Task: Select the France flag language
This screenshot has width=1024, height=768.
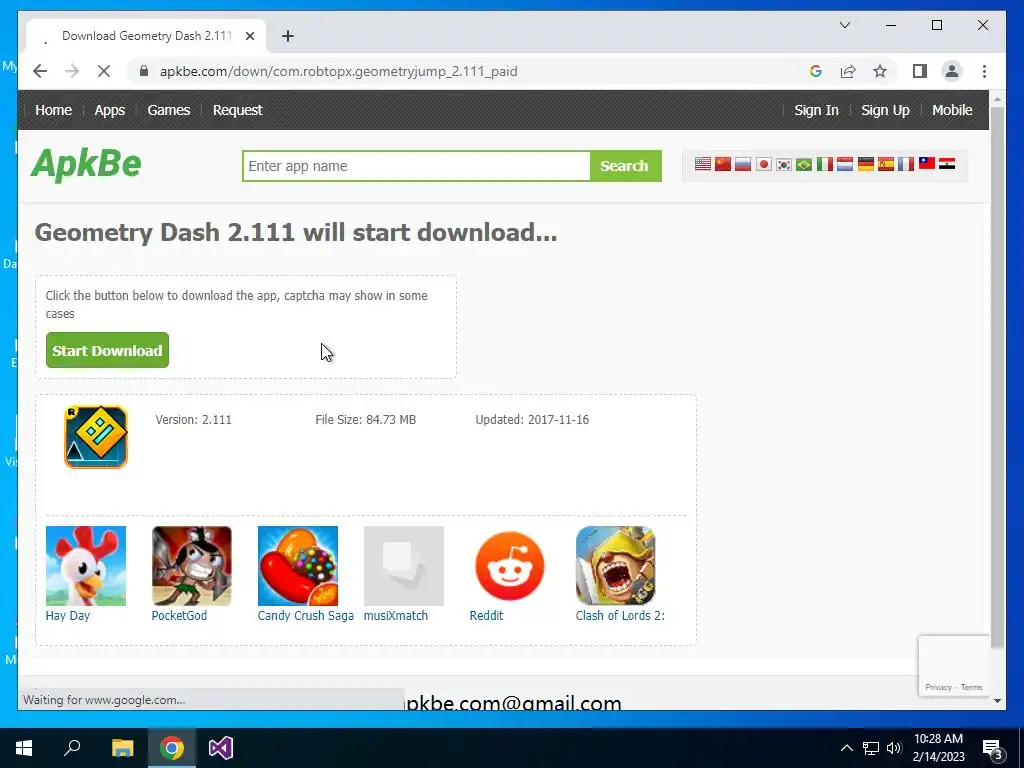Action: coord(906,164)
